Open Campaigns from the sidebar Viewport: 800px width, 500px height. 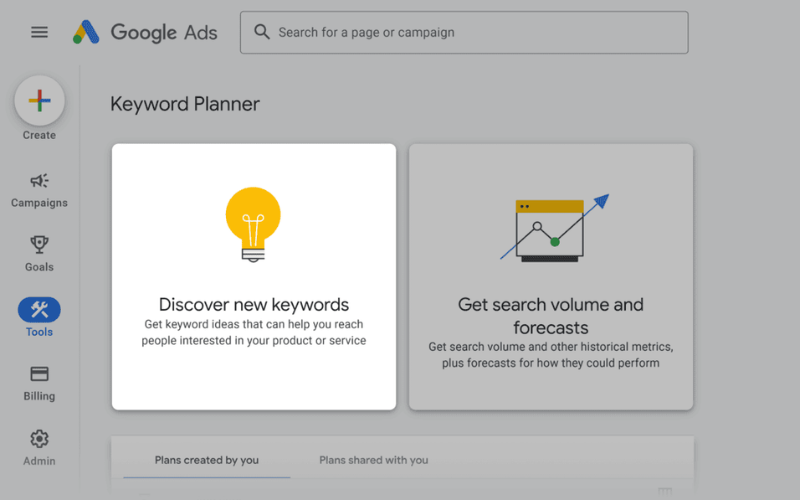pyautogui.click(x=39, y=190)
